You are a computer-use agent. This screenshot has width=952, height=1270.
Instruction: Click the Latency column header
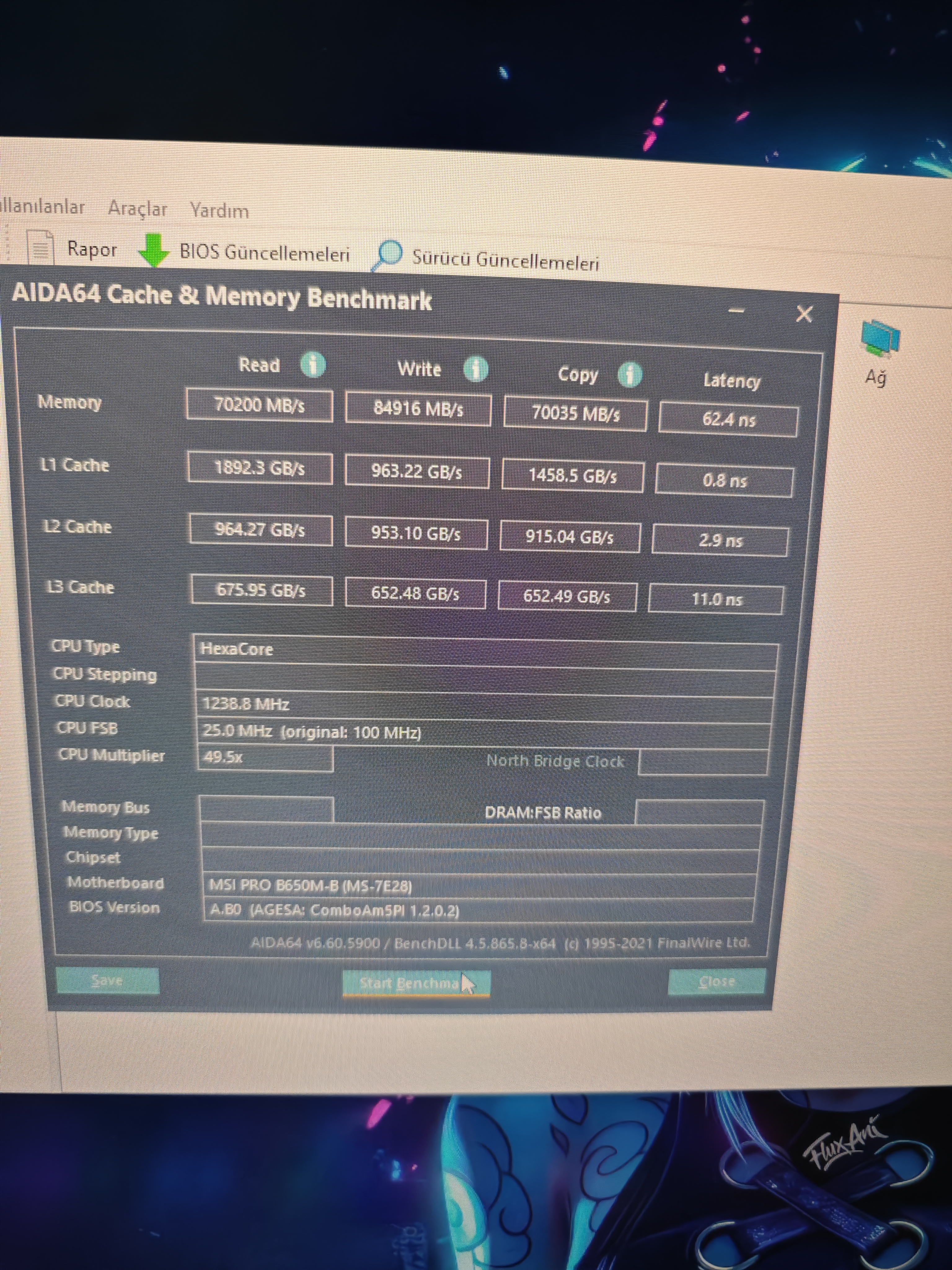pos(732,381)
